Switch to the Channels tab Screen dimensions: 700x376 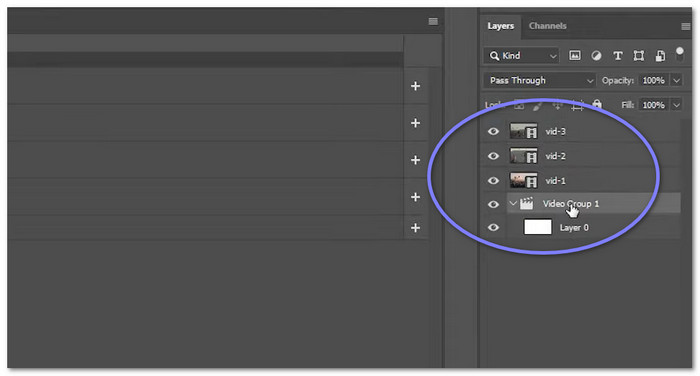(x=547, y=26)
